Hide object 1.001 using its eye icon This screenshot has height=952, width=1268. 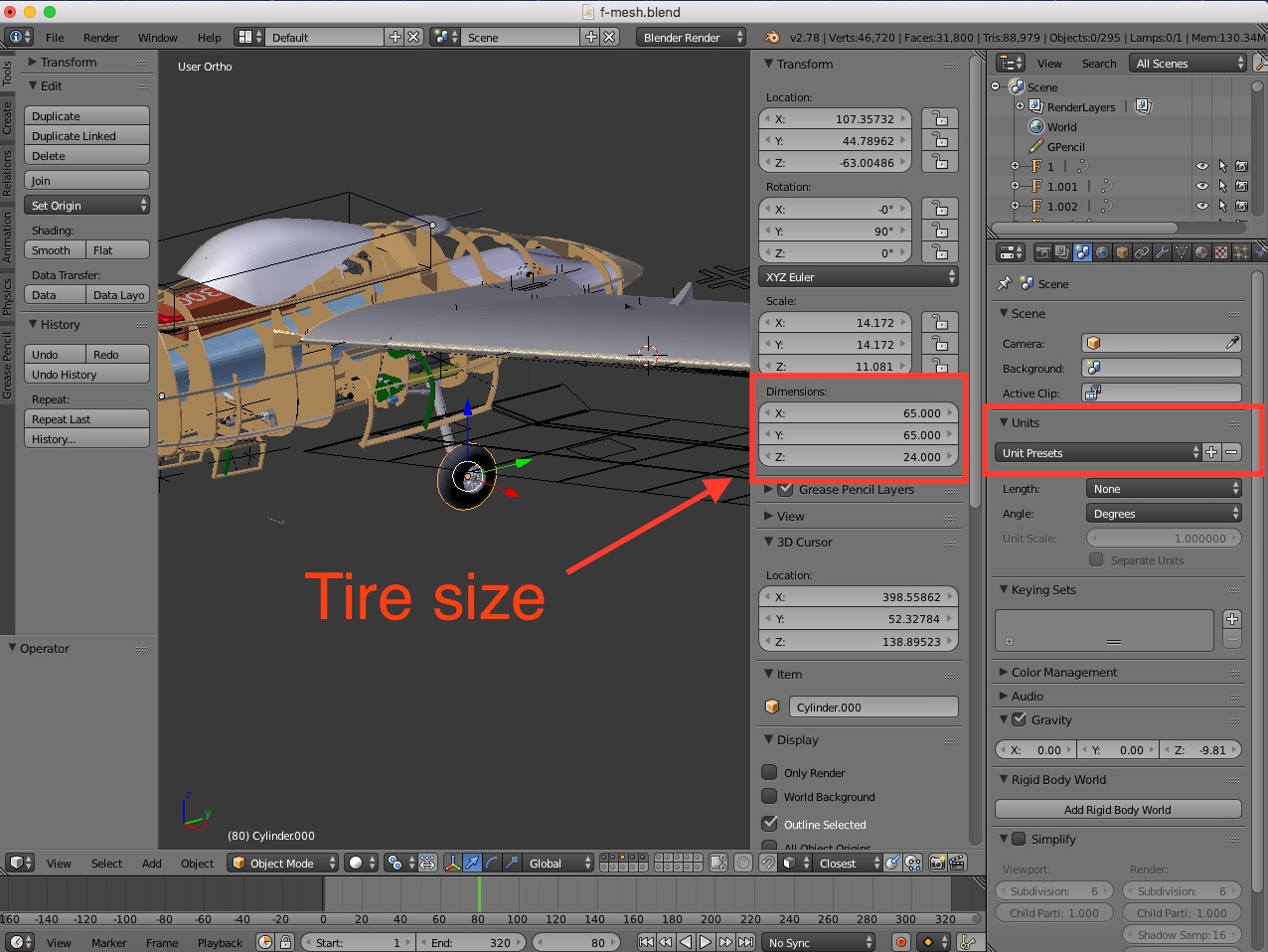pos(1201,186)
